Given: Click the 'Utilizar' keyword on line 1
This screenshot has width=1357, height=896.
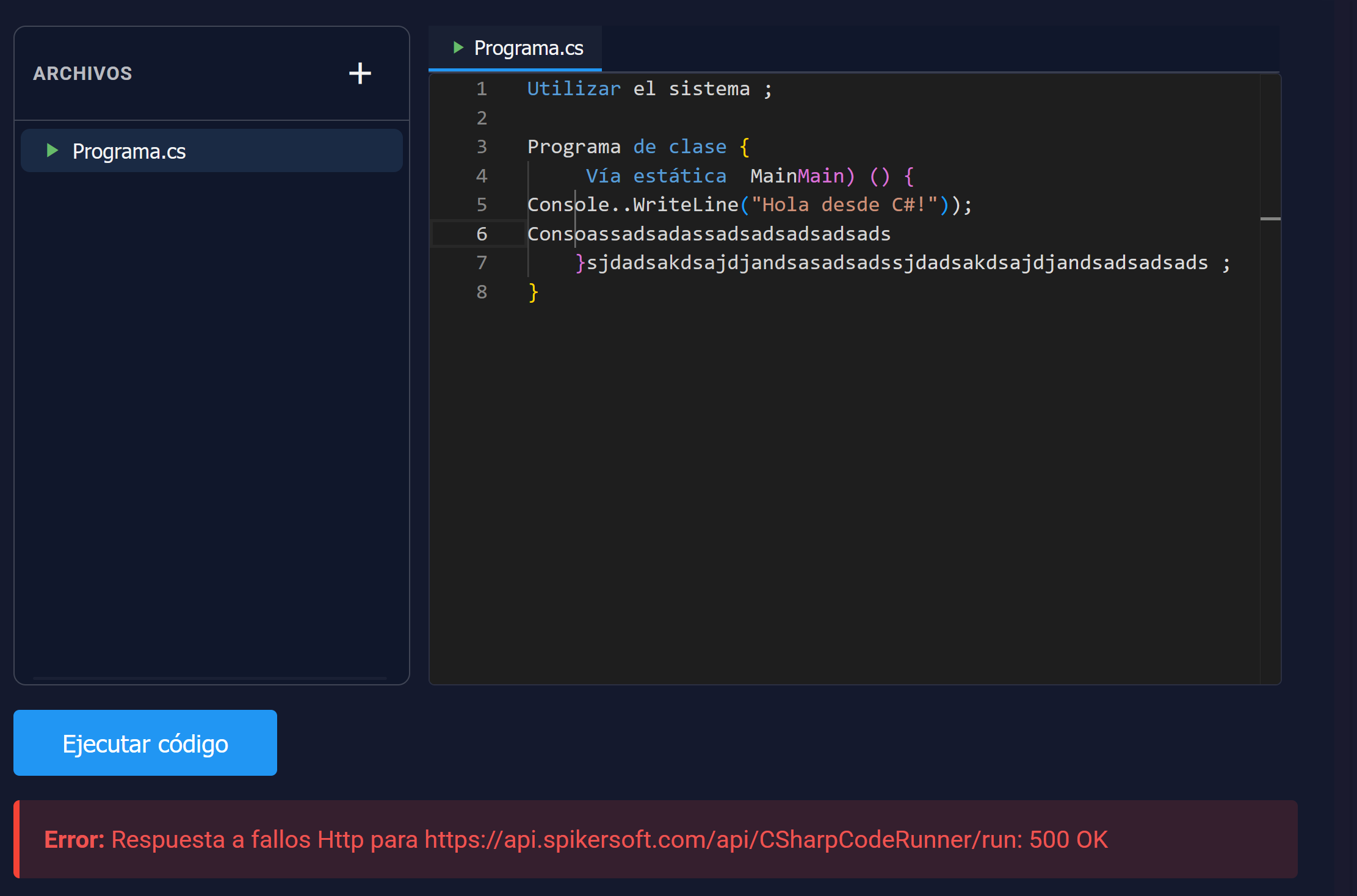Looking at the screenshot, I should [x=574, y=89].
